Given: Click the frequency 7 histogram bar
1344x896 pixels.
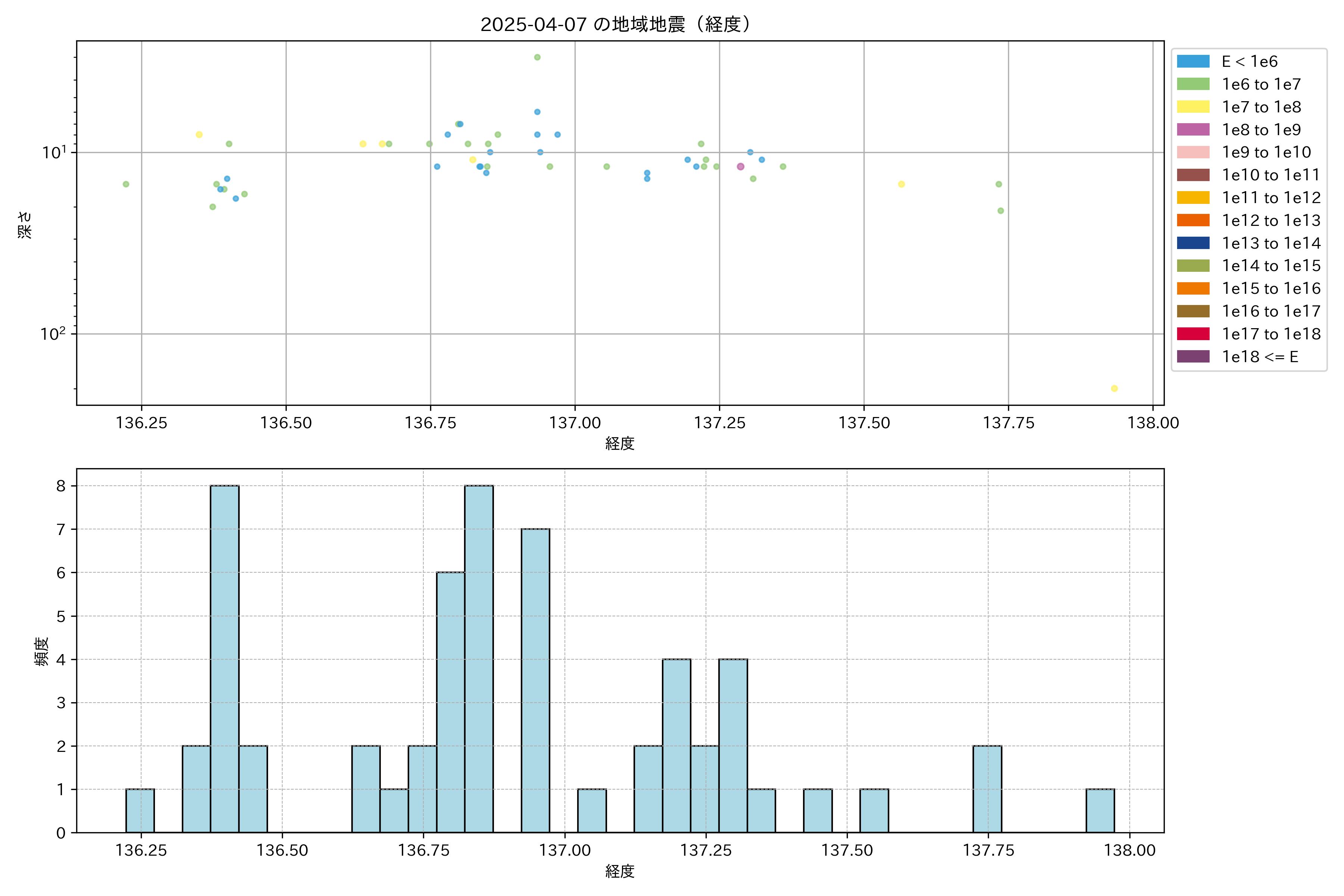Looking at the screenshot, I should 535,680.
